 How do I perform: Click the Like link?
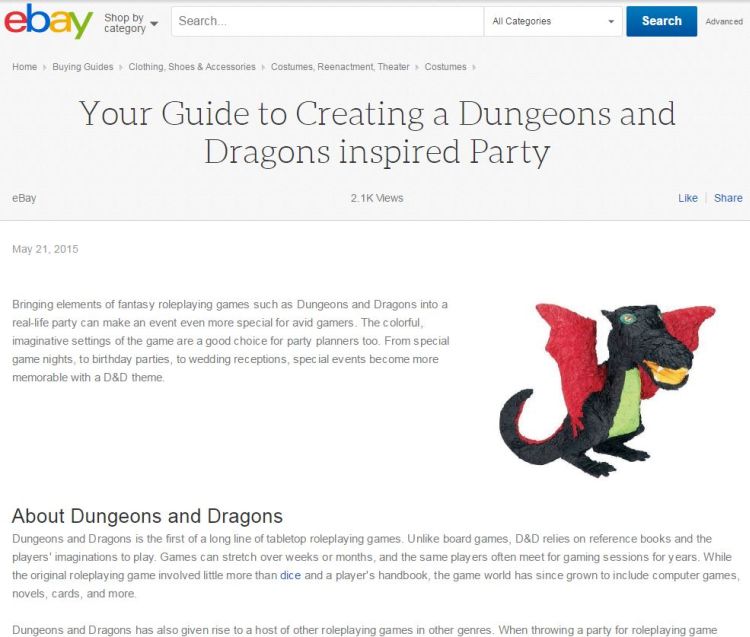688,198
